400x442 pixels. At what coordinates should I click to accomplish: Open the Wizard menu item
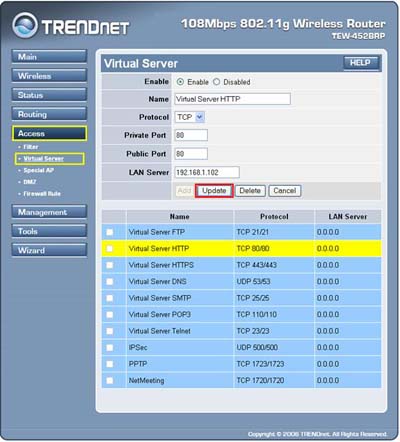pyautogui.click(x=49, y=250)
